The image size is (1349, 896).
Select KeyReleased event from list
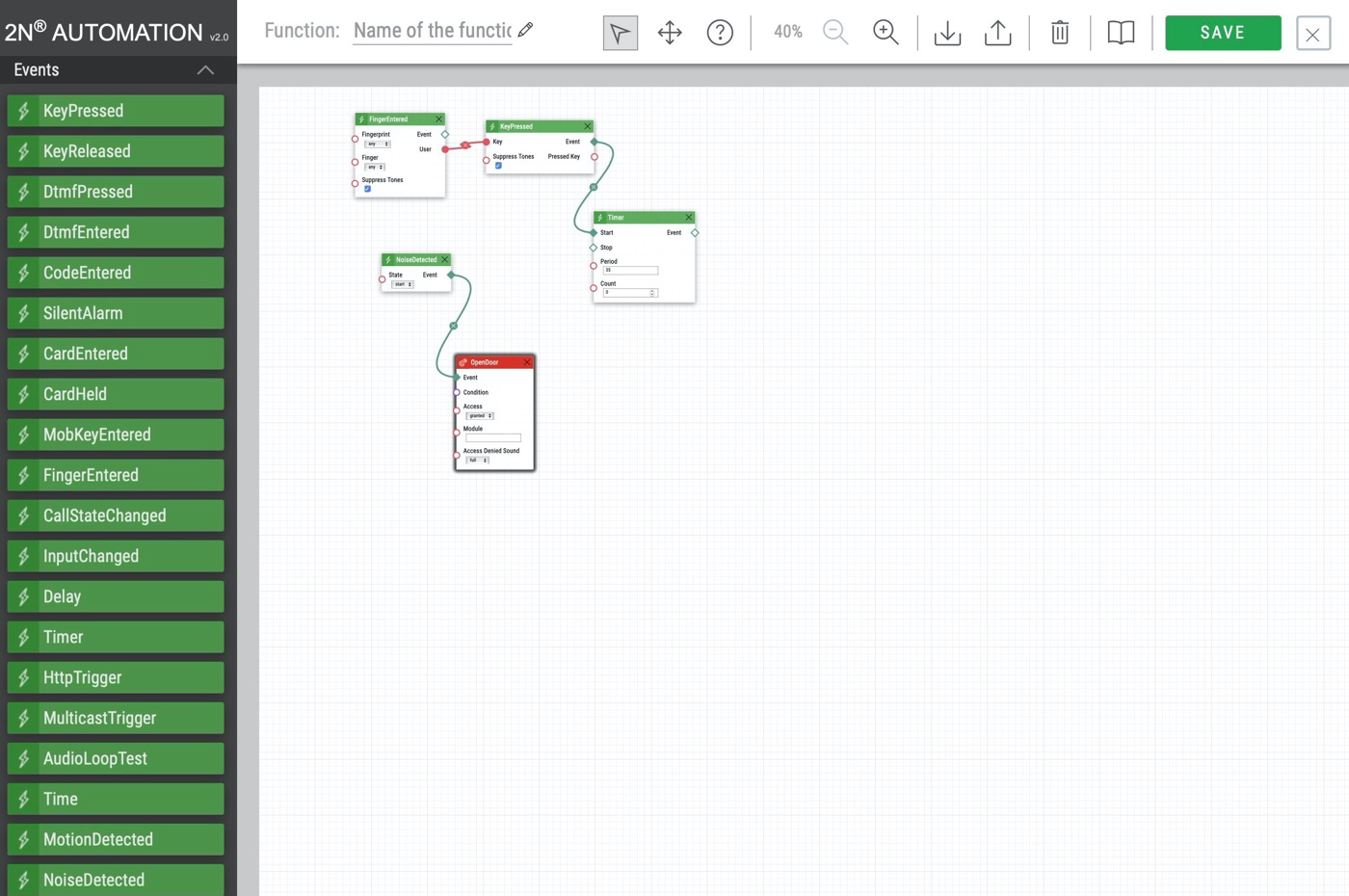(x=116, y=151)
